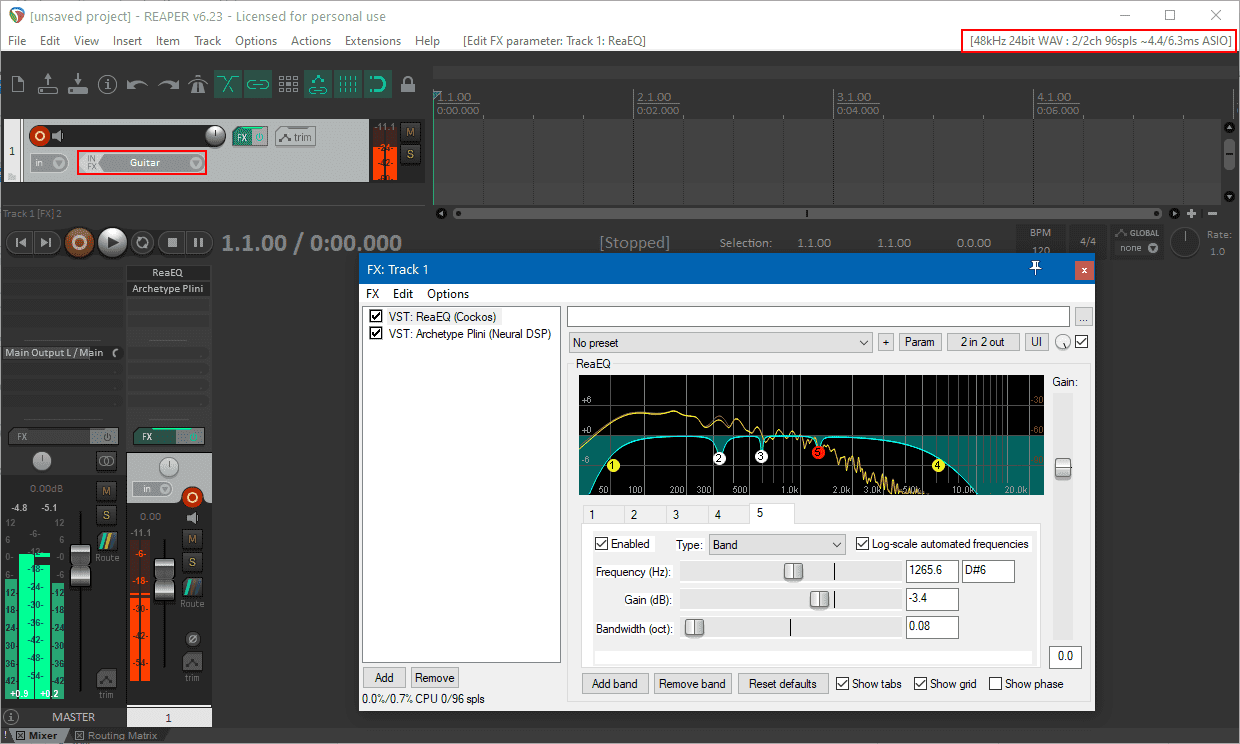The height and width of the screenshot is (744, 1240).
Task: Toggle the auto-crossfade toolbar icon
Action: [228, 84]
